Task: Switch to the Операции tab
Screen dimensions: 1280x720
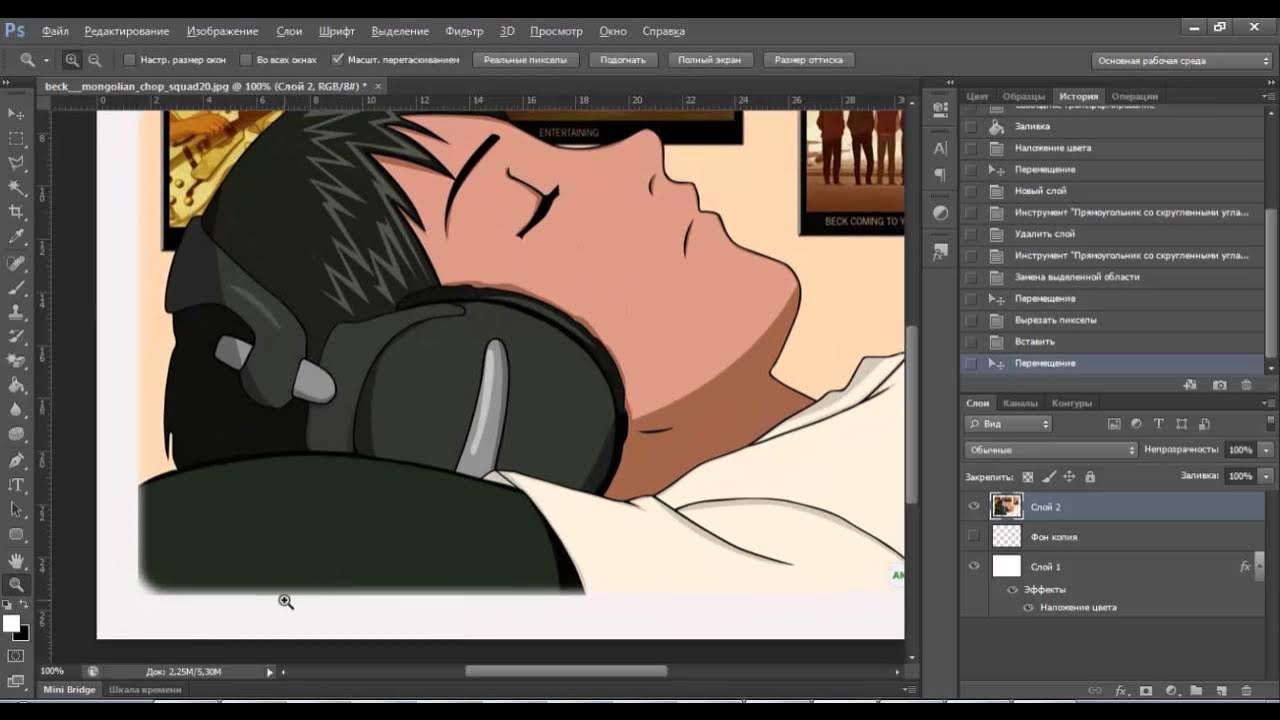Action: click(x=1134, y=97)
